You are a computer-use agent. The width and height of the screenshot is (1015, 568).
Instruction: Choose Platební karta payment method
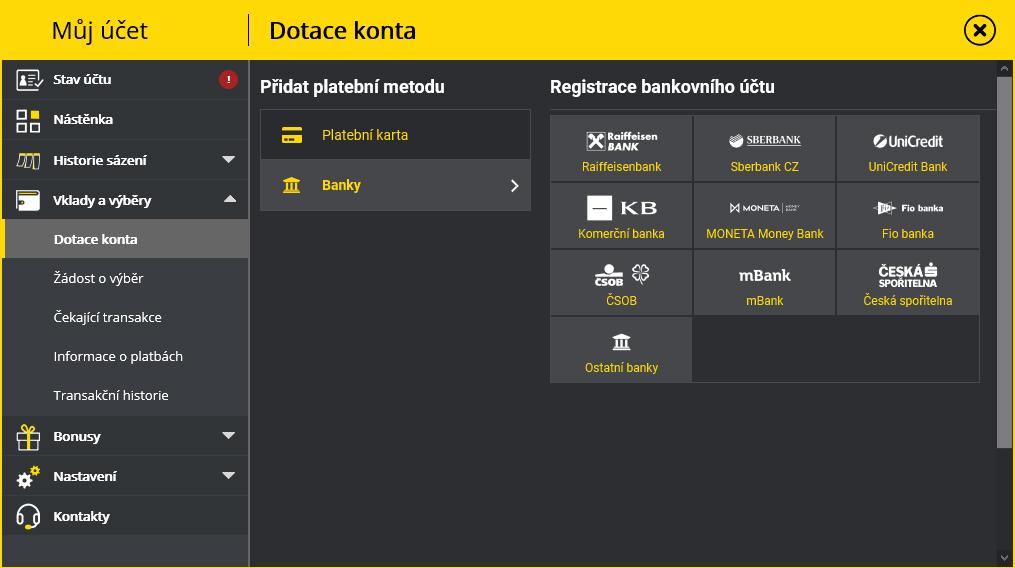pos(396,135)
